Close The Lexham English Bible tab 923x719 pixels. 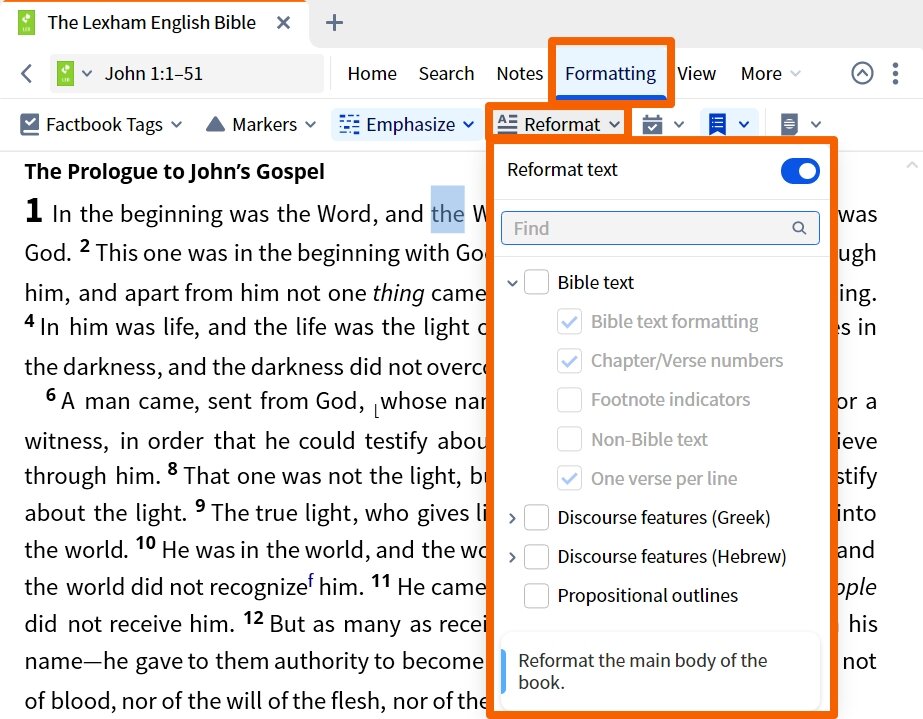pyautogui.click(x=283, y=23)
